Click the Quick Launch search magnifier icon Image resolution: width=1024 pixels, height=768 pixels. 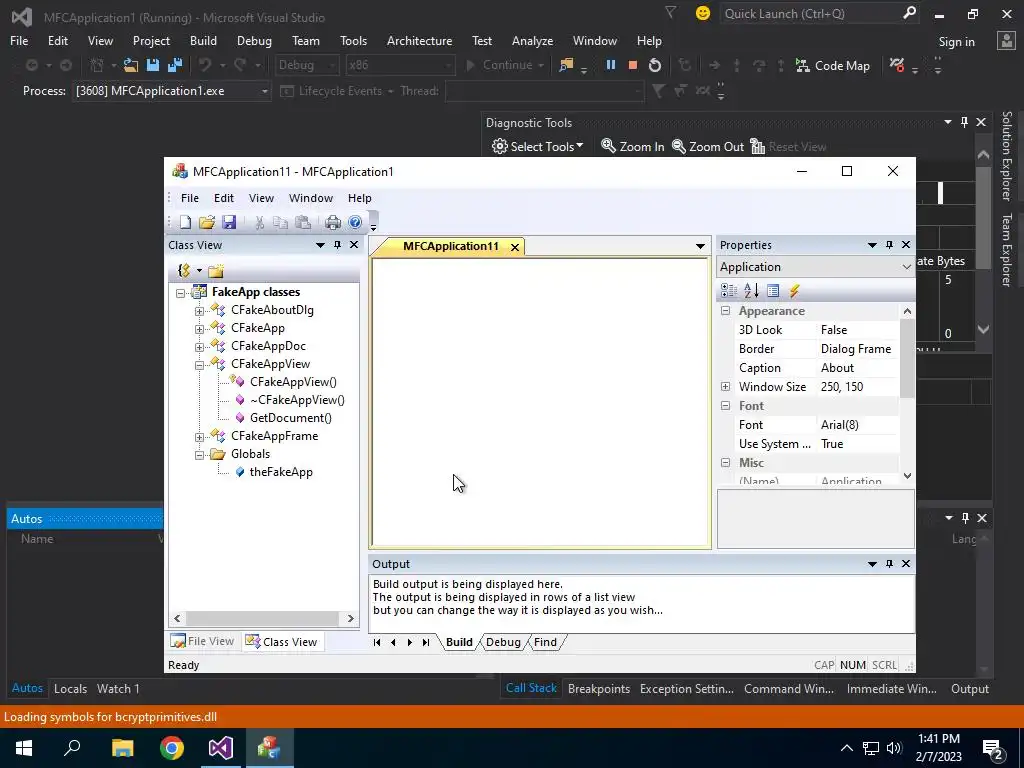(909, 13)
